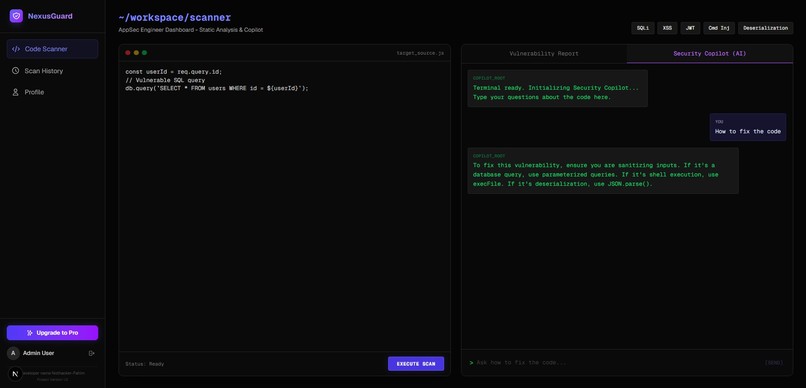
Task: Click the green dot in the editor header
Action: point(144,53)
